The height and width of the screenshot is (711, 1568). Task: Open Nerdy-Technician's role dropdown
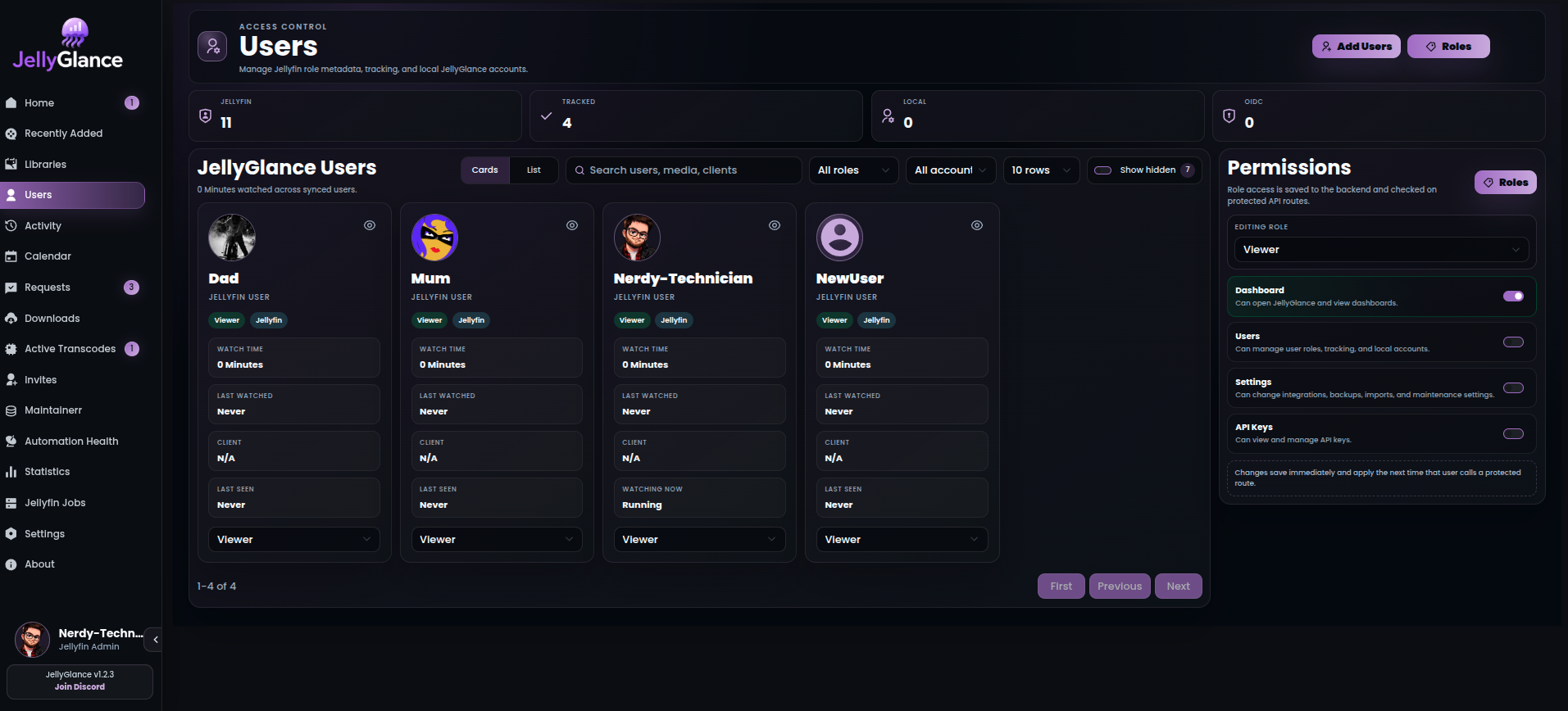click(699, 540)
